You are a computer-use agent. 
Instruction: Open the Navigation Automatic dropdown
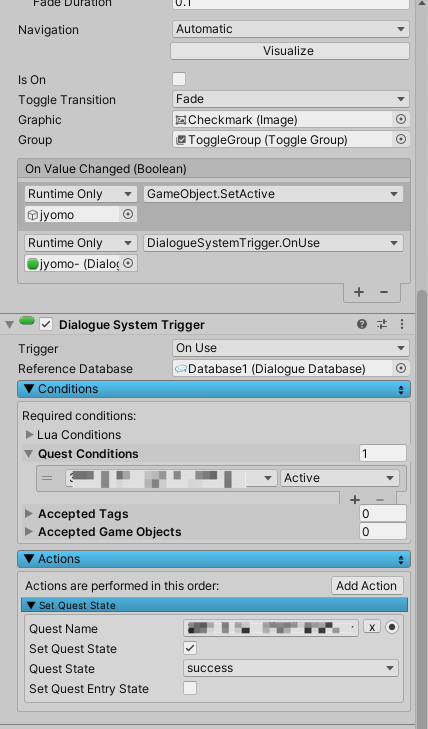coord(290,29)
